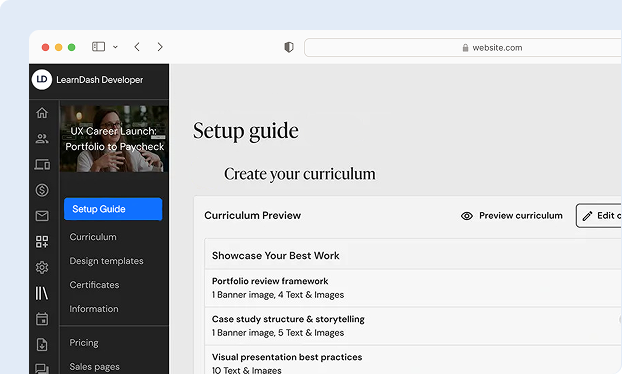The height and width of the screenshot is (374, 622).
Task: Open Visual presentation best practices lesson
Action: tap(413, 361)
